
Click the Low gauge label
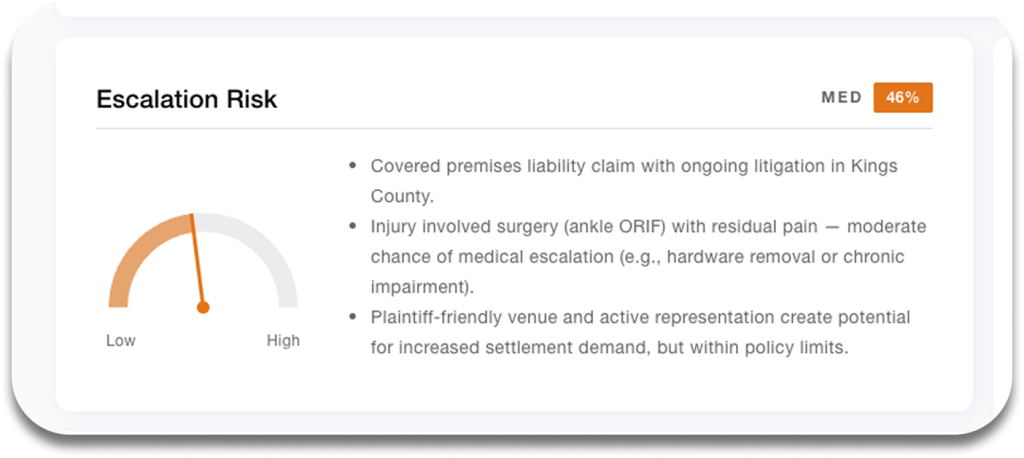121,341
